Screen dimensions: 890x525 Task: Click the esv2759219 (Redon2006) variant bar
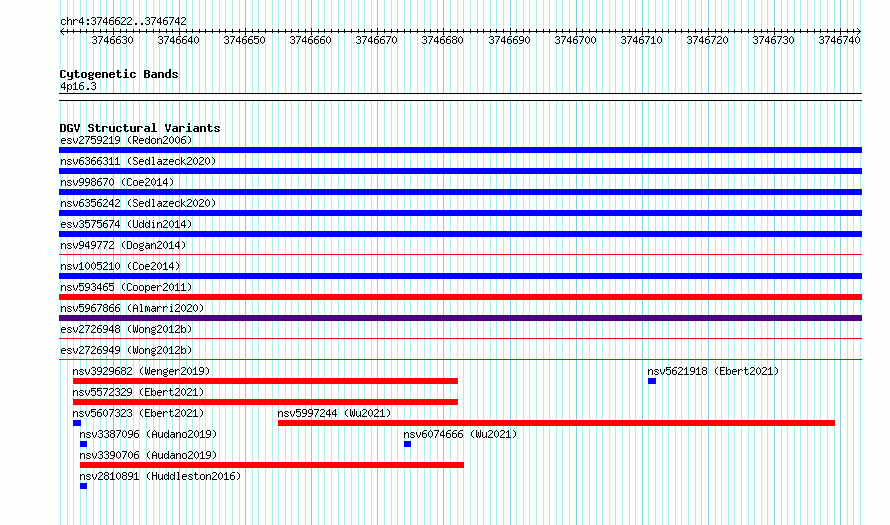pos(460,150)
